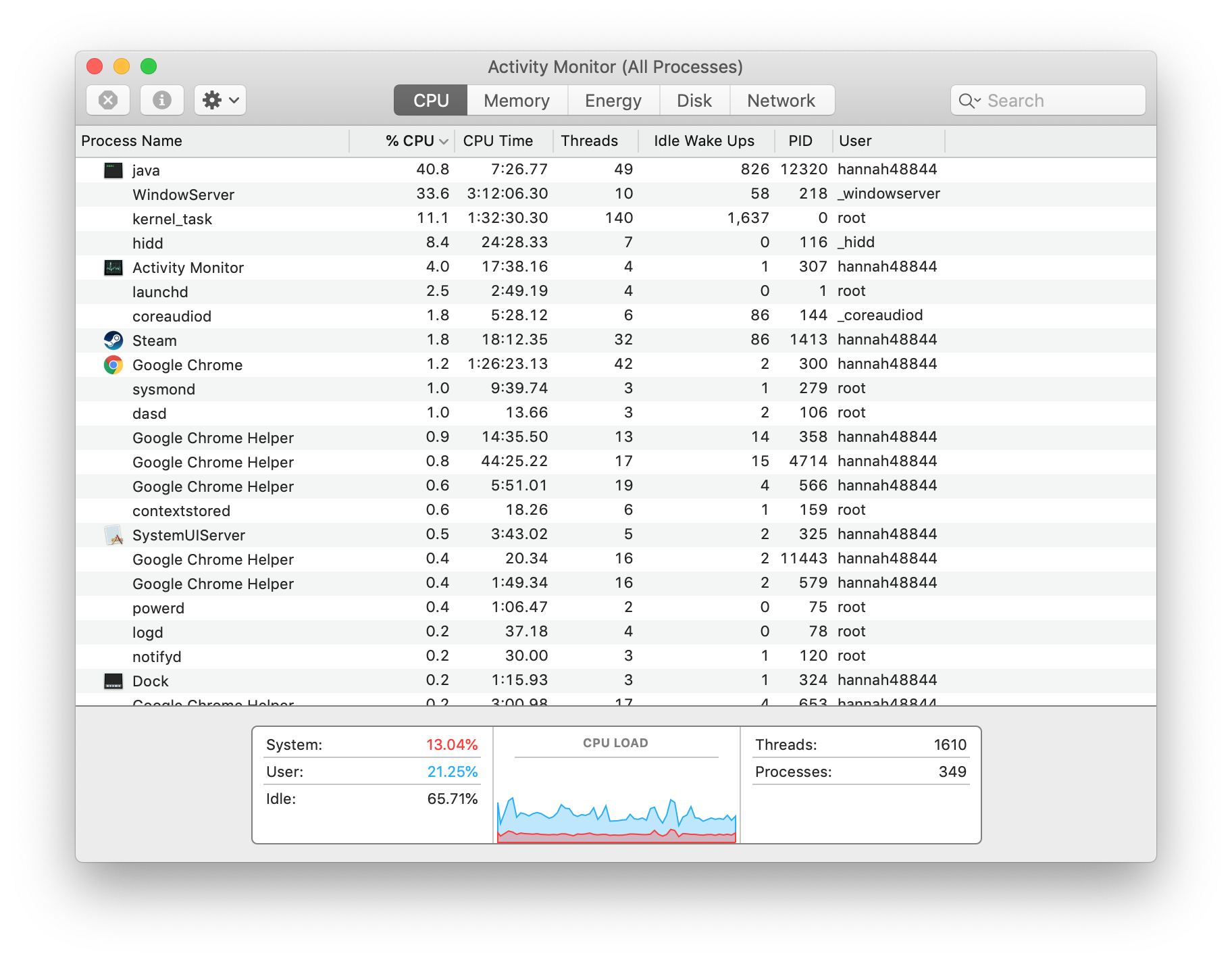Screen dimensions: 1232x962
Task: Click the Threads count 1610
Action: (x=950, y=744)
